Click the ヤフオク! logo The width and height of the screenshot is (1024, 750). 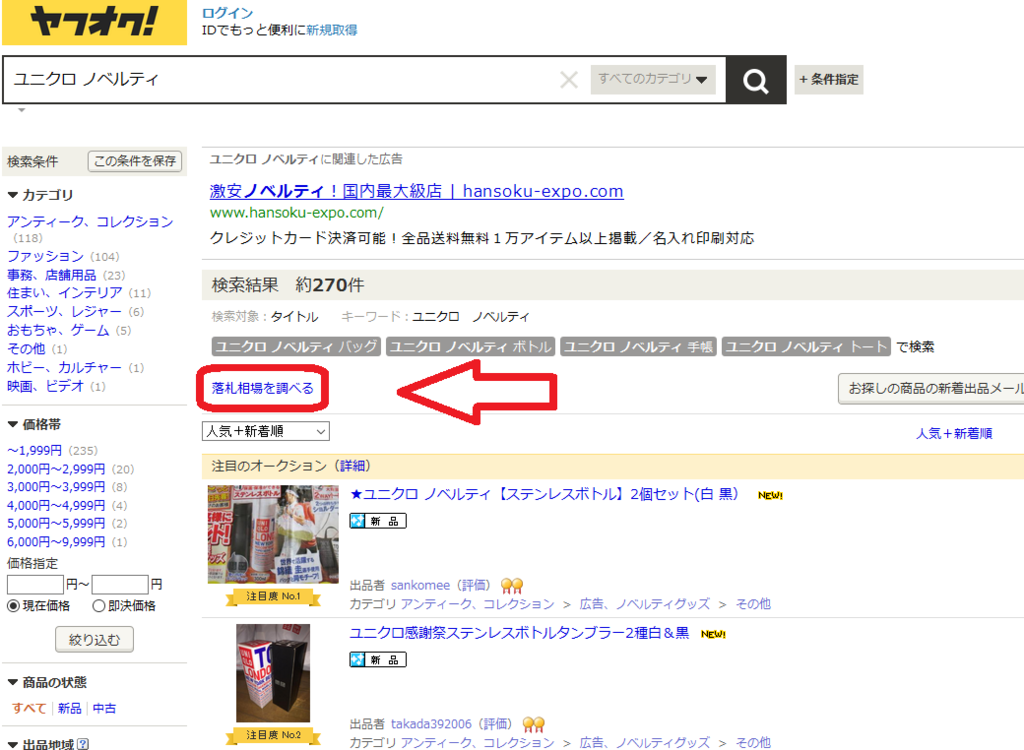click(x=94, y=22)
